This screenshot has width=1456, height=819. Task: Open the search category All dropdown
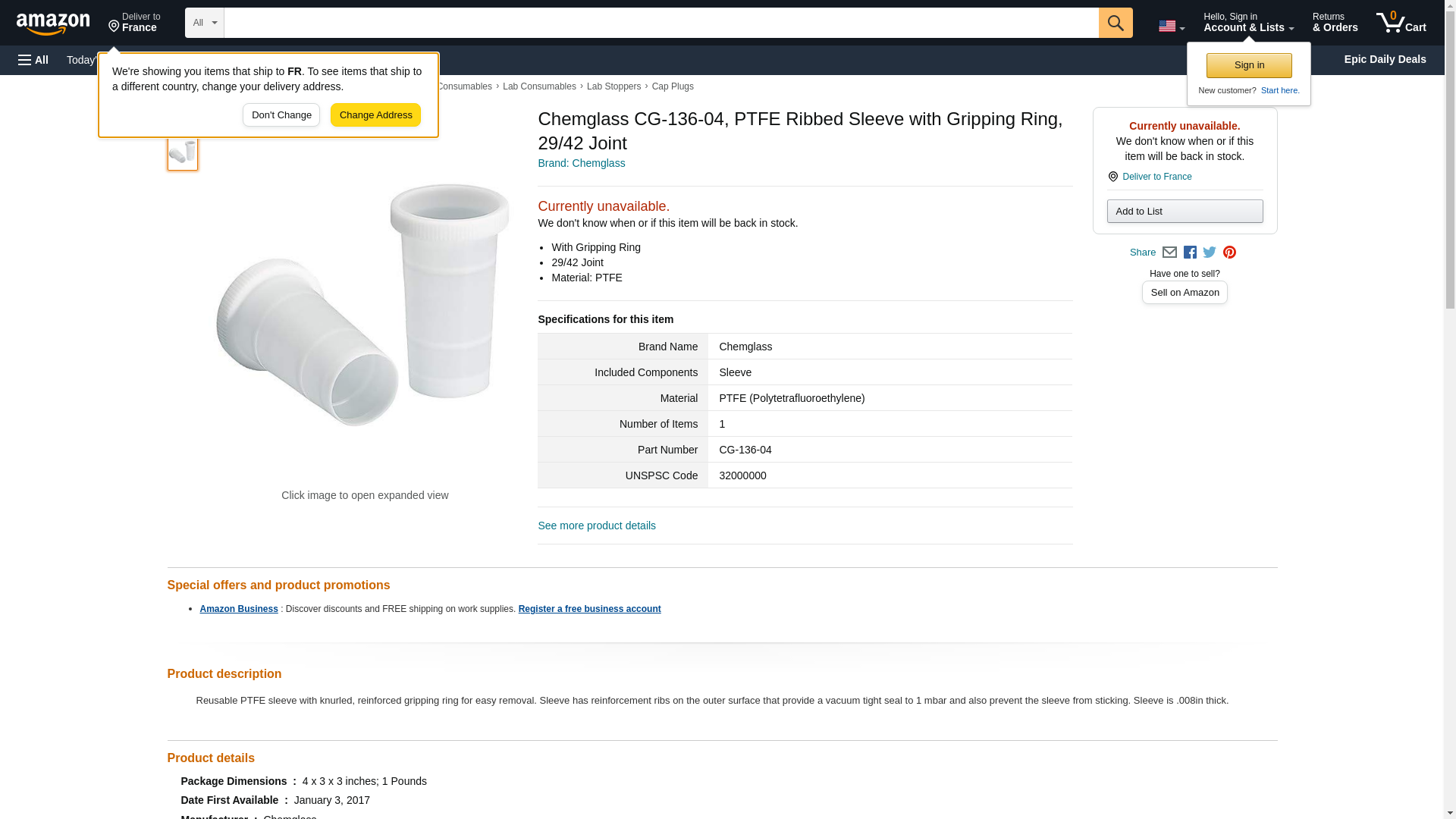204,23
